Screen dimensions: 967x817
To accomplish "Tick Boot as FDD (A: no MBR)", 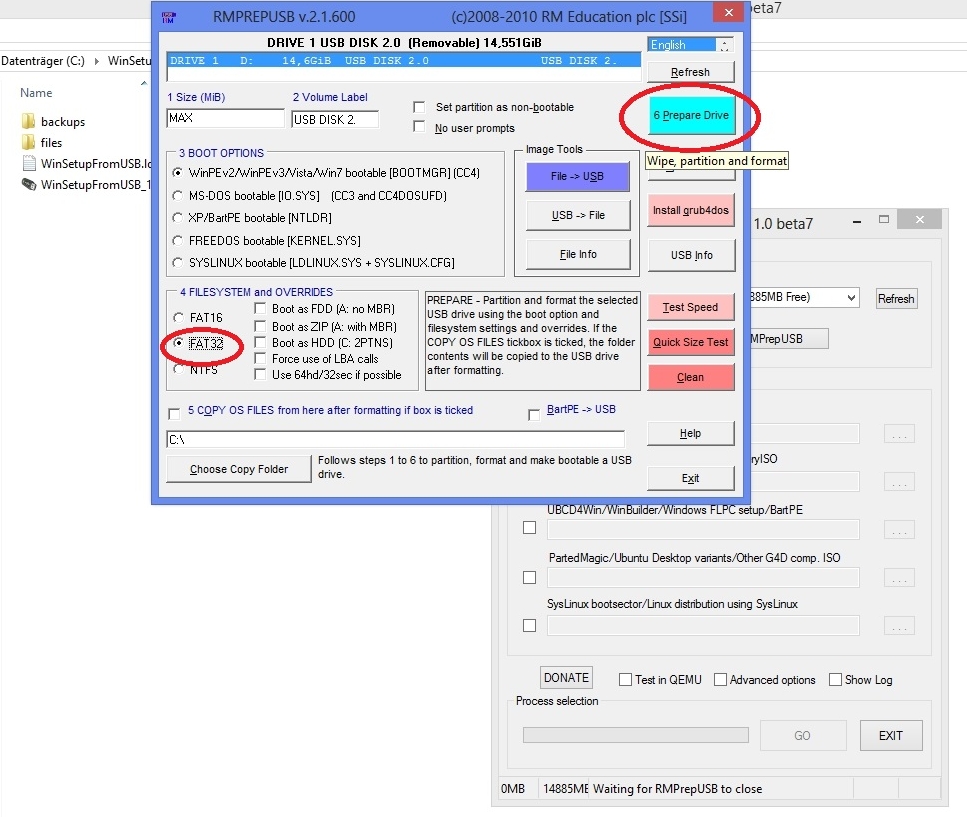I will pyautogui.click(x=260, y=308).
